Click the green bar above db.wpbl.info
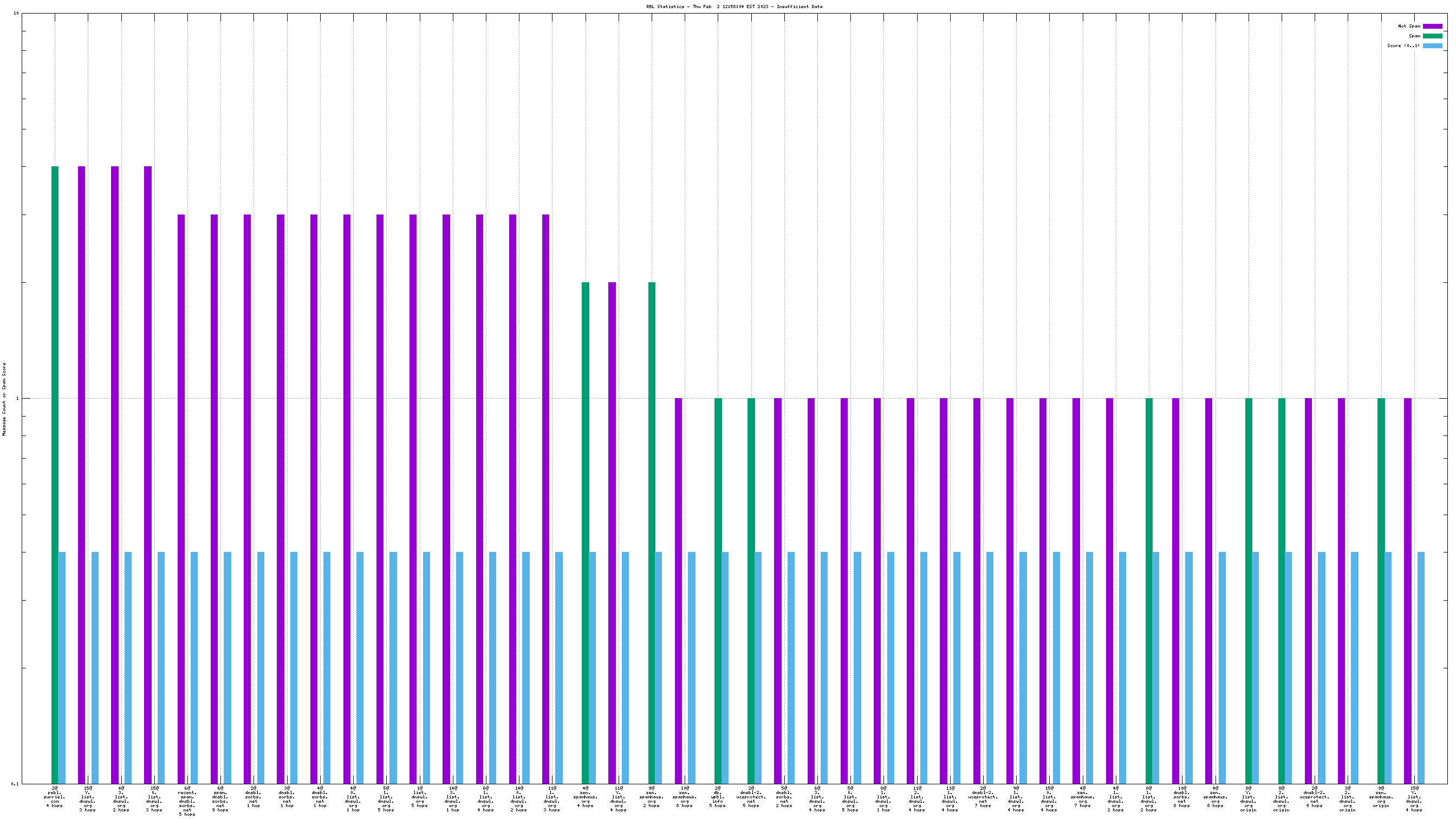Image resolution: width=1456 pixels, height=819 pixels. 718,590
